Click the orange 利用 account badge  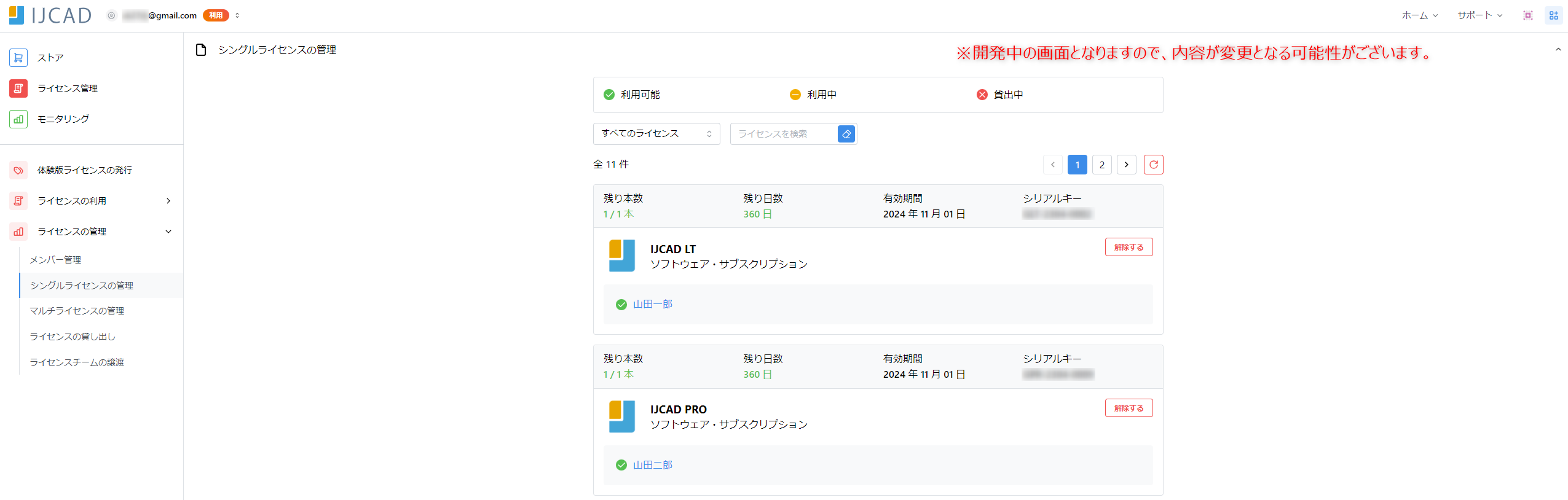pos(216,15)
